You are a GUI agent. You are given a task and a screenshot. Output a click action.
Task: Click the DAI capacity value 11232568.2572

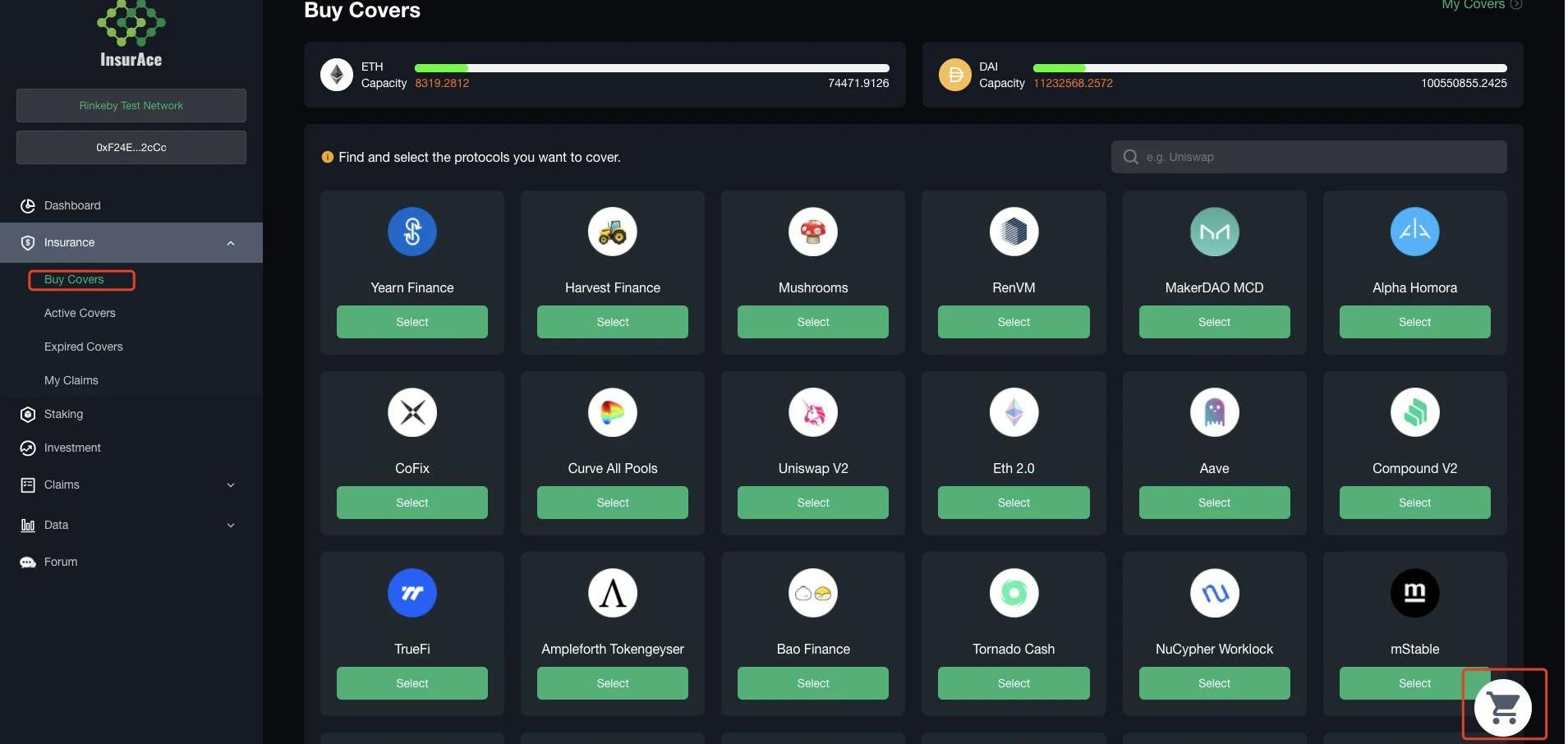(1073, 84)
